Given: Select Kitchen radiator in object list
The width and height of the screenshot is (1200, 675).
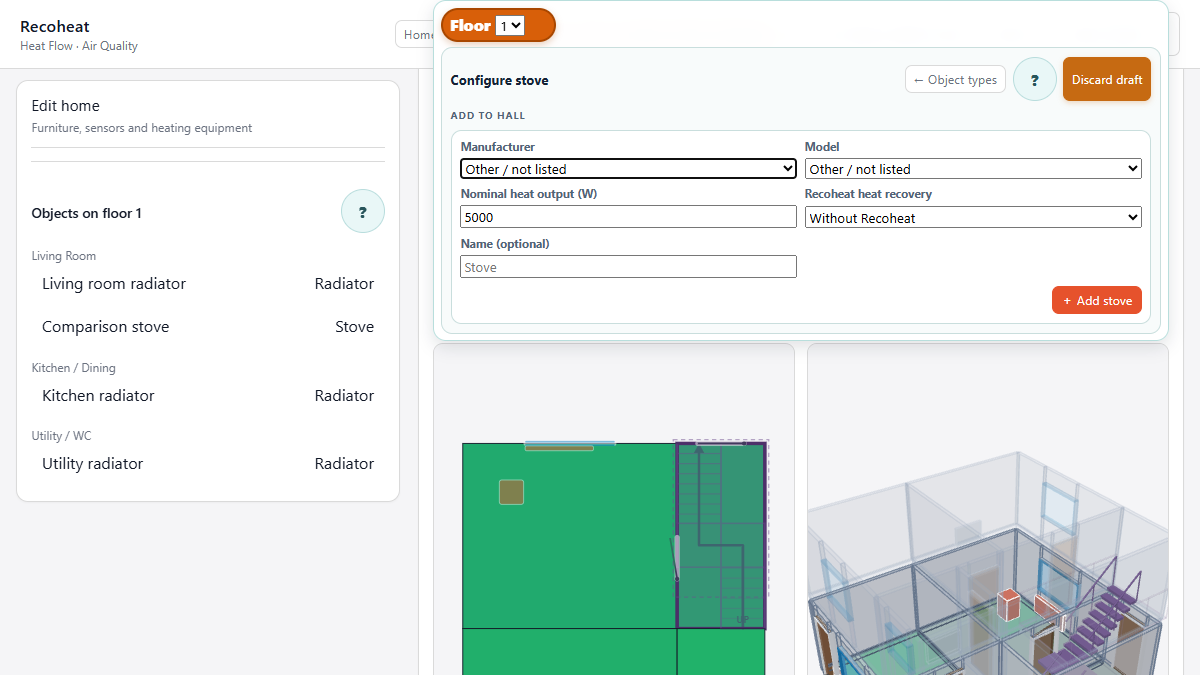Looking at the screenshot, I should coord(208,396).
